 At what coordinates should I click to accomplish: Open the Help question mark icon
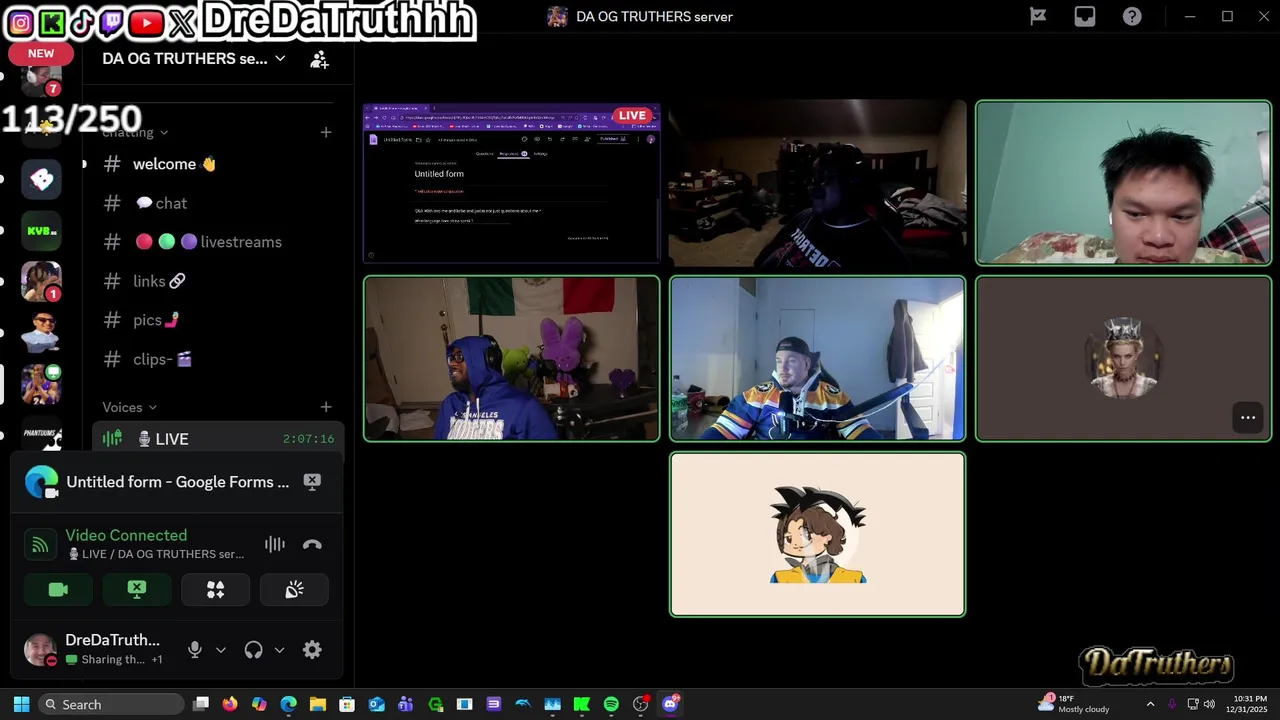pos(1132,16)
